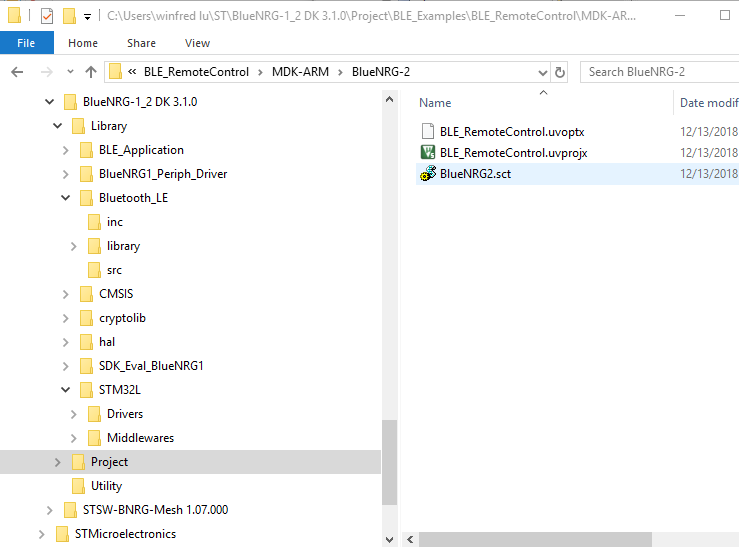Screen dimensions: 739x547
Task: Sort by the Name column header
Action: pyautogui.click(x=435, y=103)
